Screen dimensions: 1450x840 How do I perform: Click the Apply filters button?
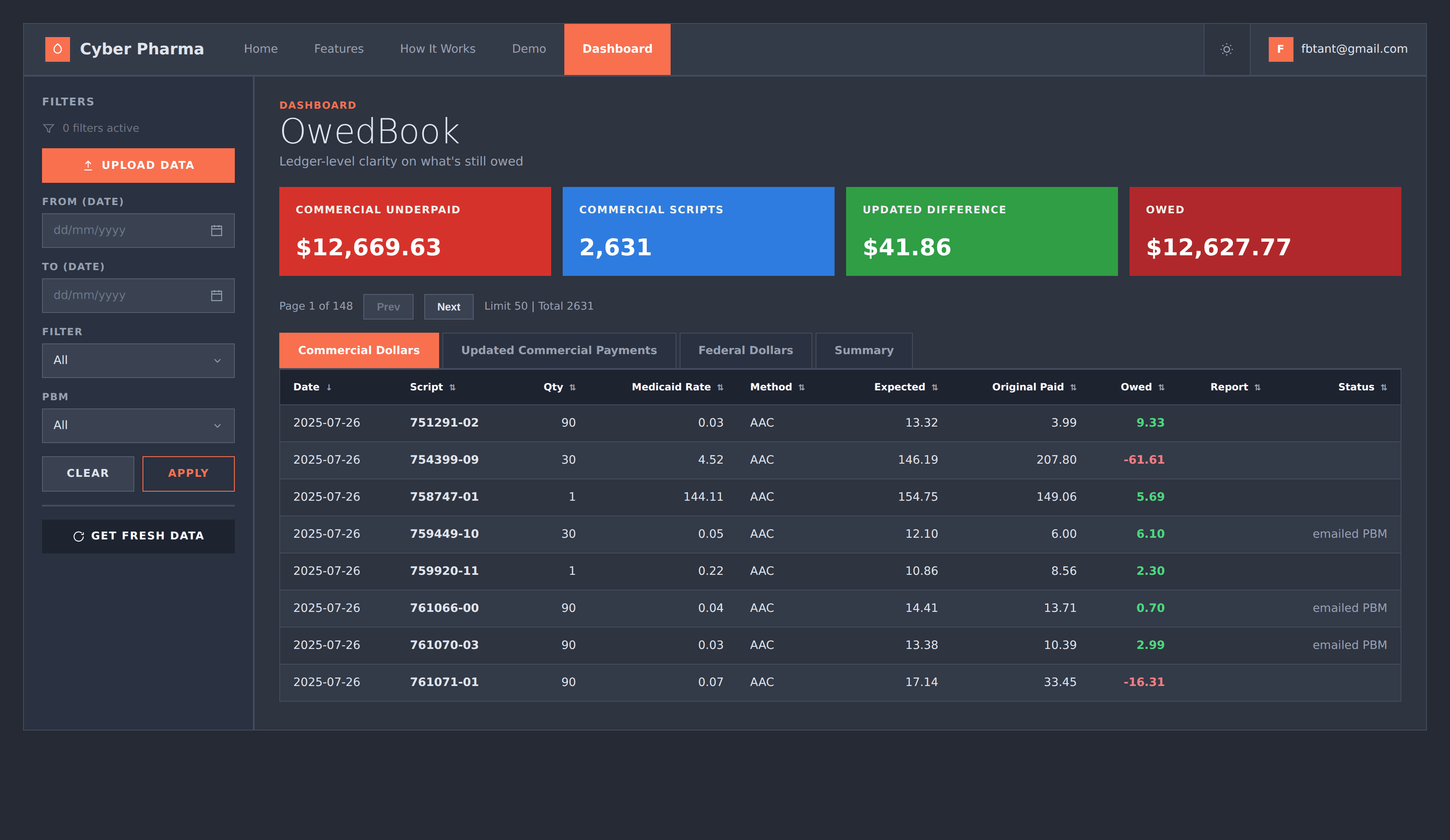click(189, 474)
